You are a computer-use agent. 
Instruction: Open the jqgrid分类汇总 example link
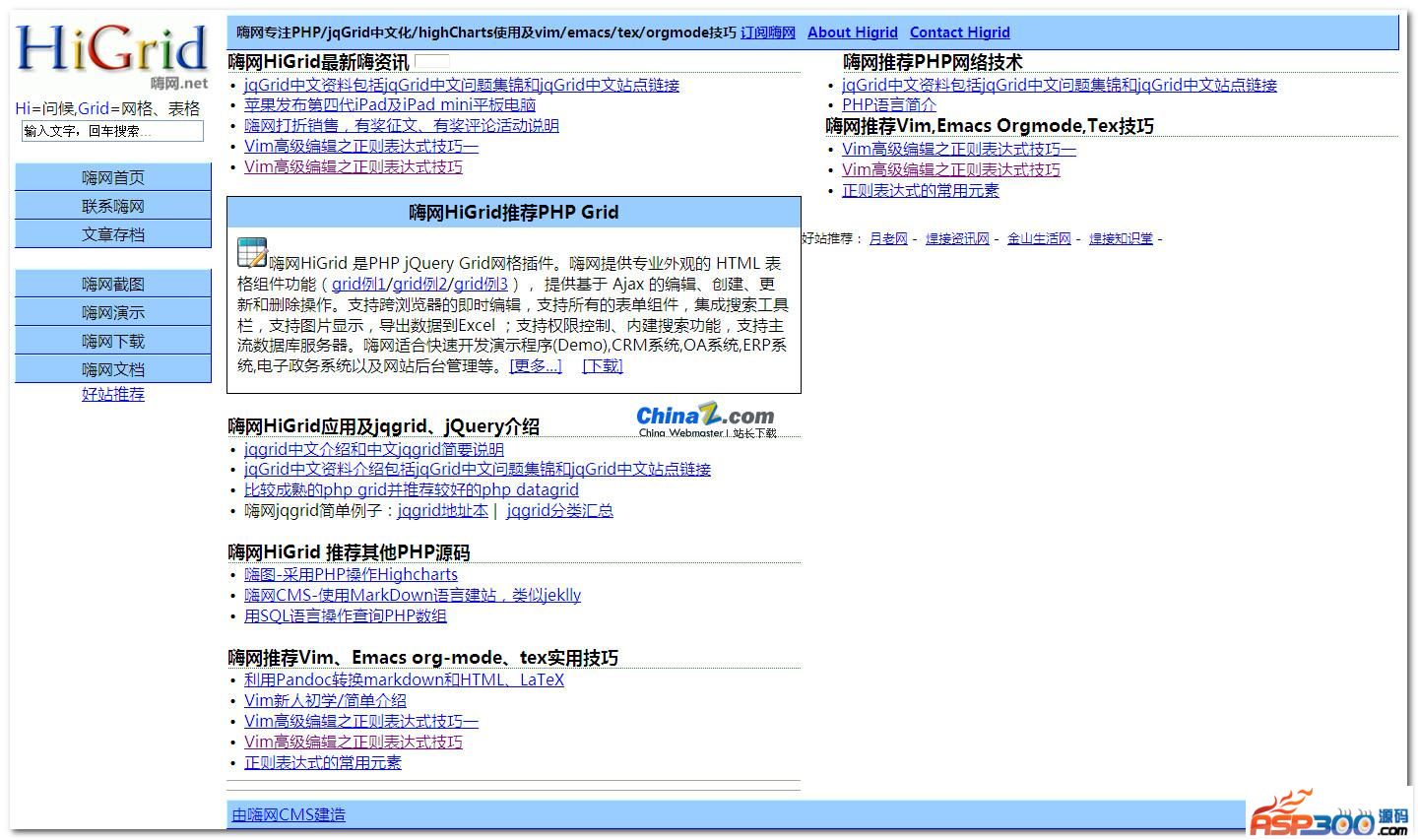tap(559, 510)
